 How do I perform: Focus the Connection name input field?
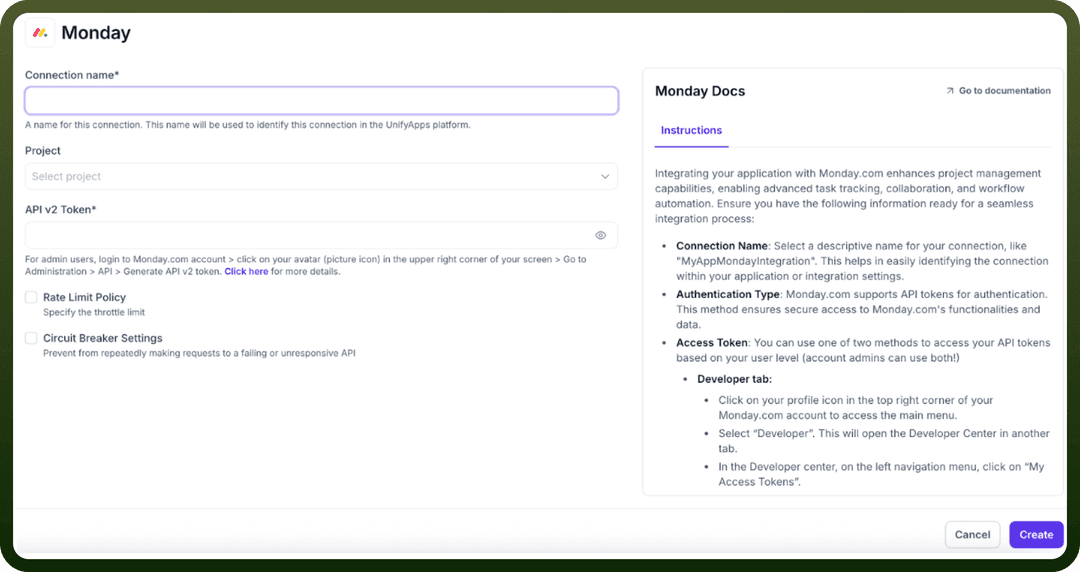click(x=321, y=101)
